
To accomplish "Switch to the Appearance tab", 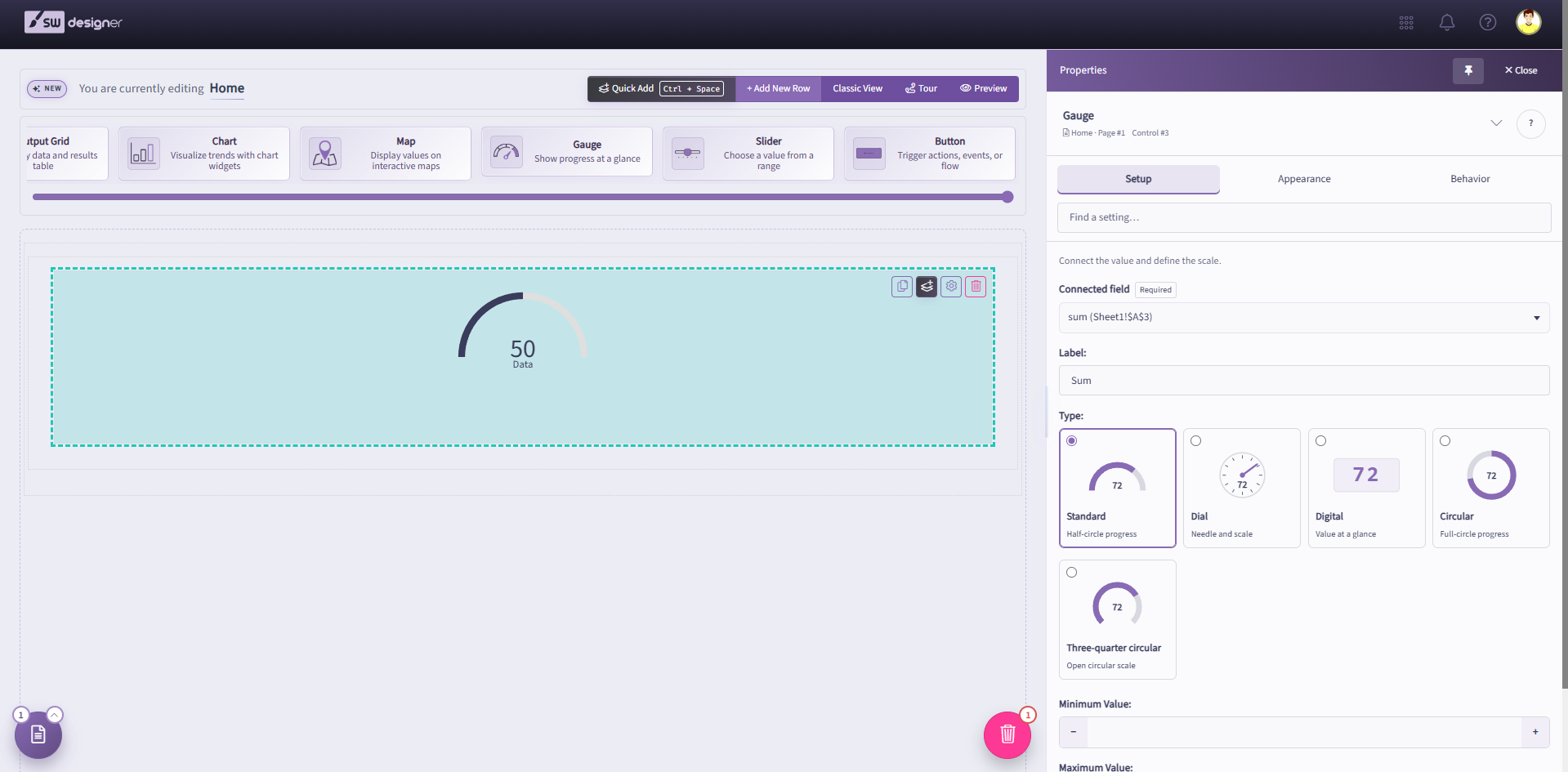I will click(x=1304, y=179).
